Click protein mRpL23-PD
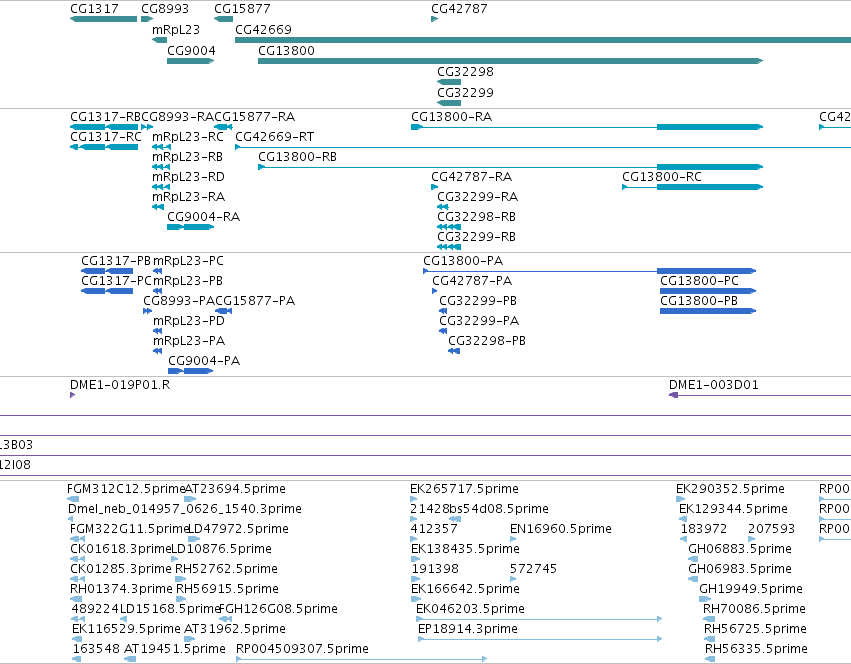 pyautogui.click(x=189, y=321)
